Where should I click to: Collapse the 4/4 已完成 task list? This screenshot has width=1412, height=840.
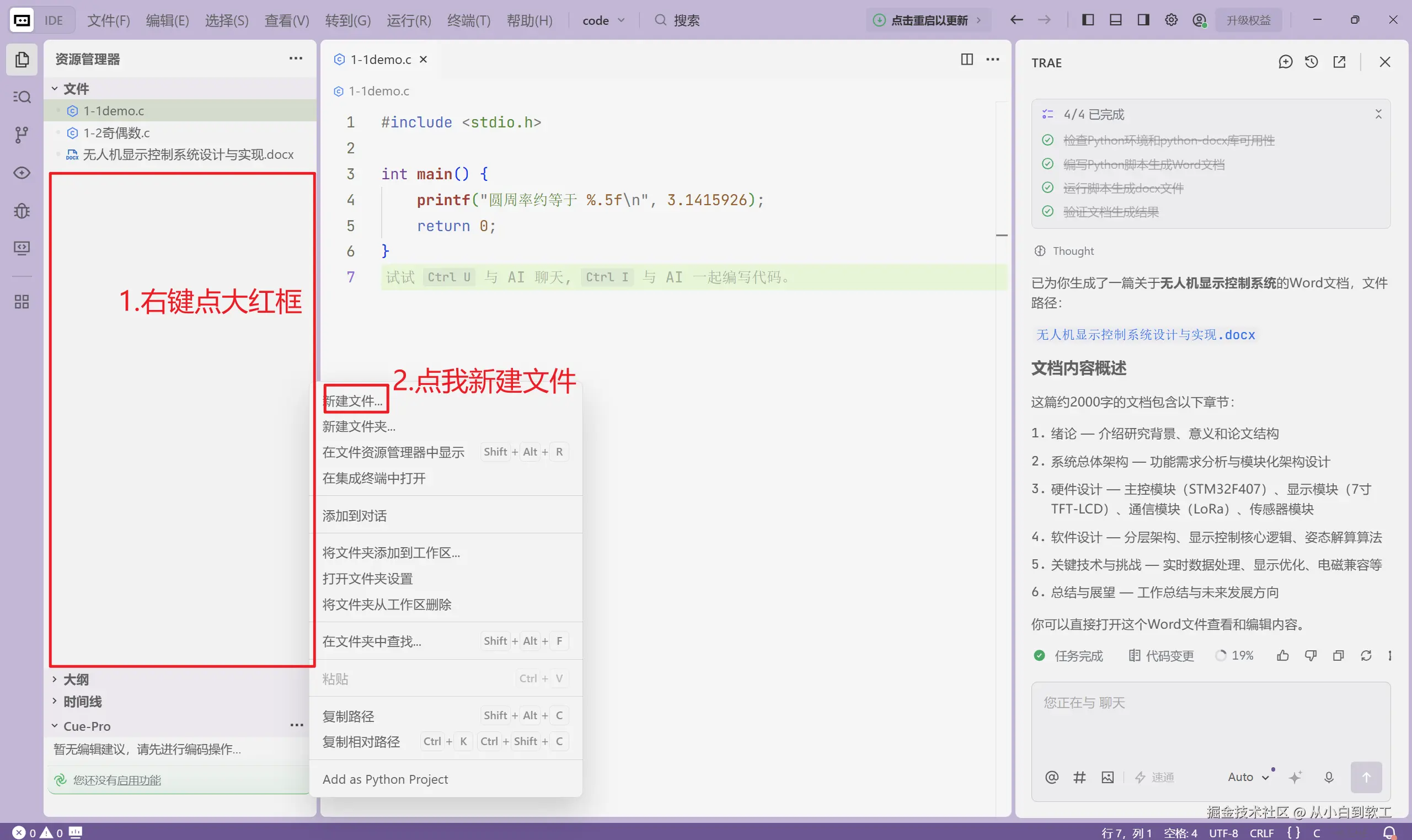coord(1378,114)
